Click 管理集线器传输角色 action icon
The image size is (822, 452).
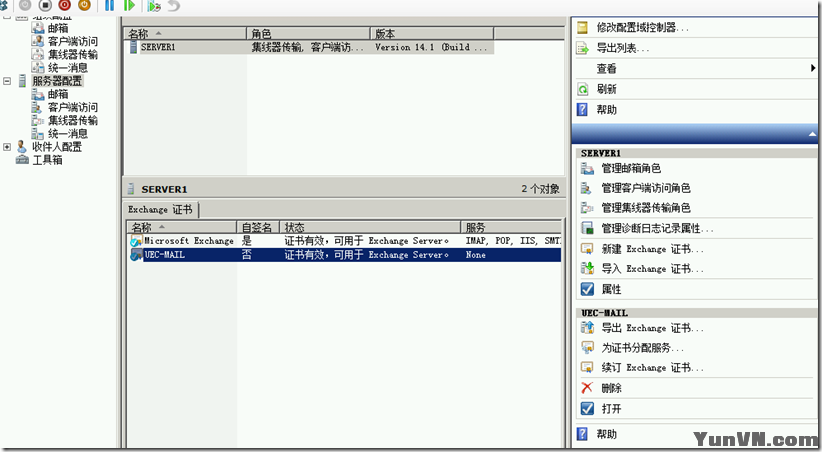pyautogui.click(x=587, y=208)
